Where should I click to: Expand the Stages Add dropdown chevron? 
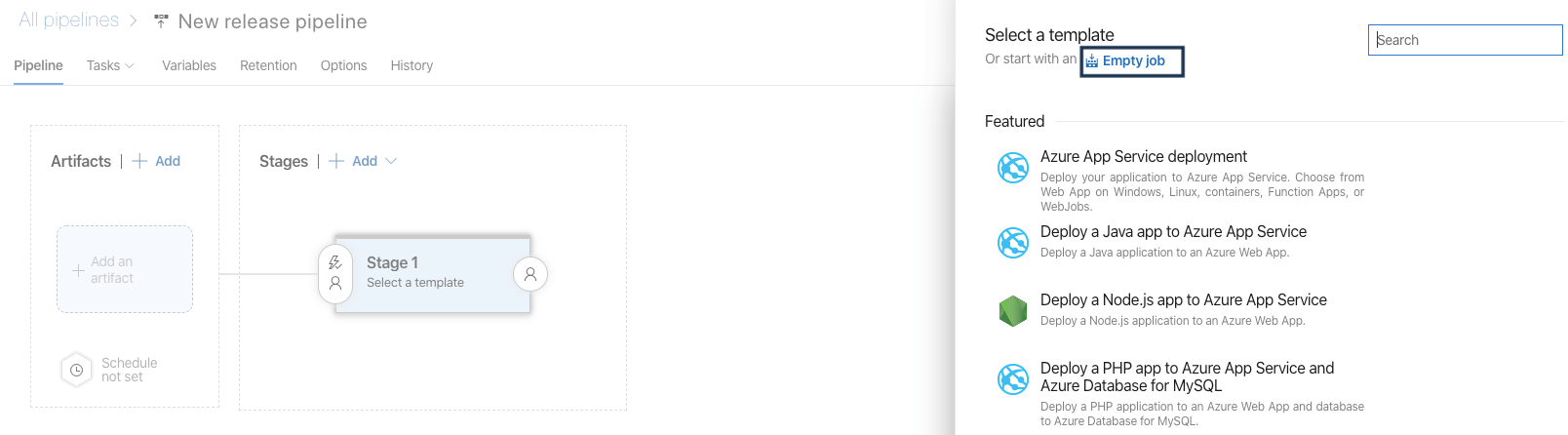391,161
